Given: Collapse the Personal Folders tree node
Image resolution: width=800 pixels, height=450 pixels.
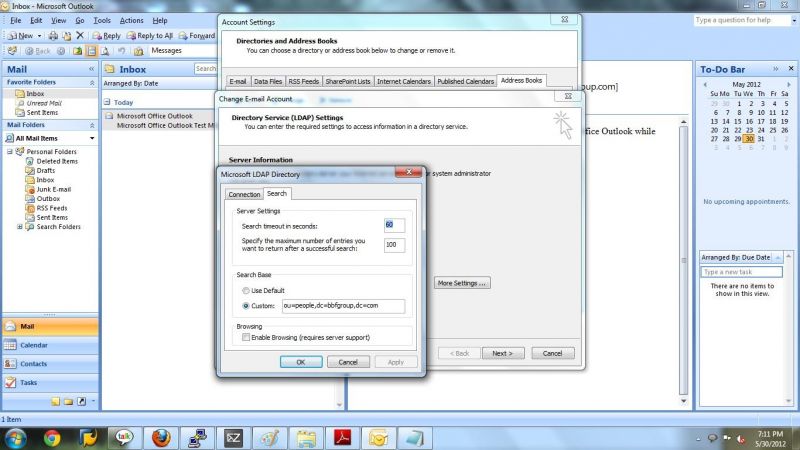Looking at the screenshot, I should [10, 152].
